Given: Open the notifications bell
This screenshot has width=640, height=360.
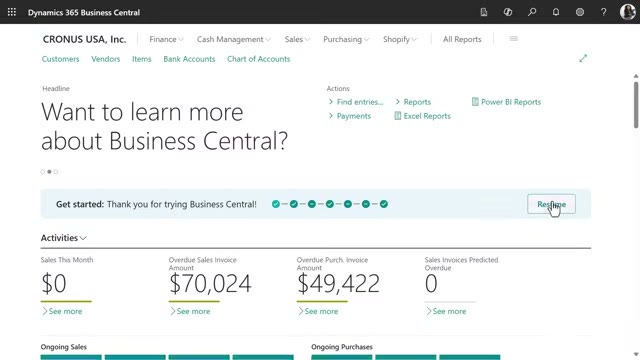Looking at the screenshot, I should (556, 12).
